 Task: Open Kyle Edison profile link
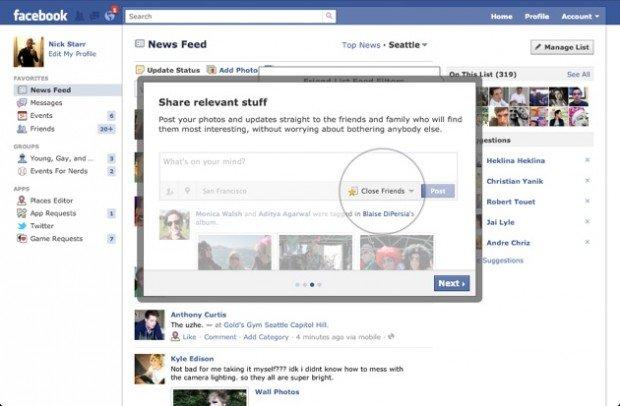pos(192,359)
